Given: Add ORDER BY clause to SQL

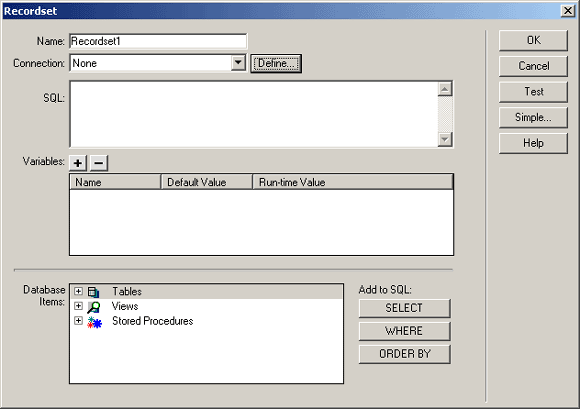Looking at the screenshot, I should pyautogui.click(x=404, y=354).
